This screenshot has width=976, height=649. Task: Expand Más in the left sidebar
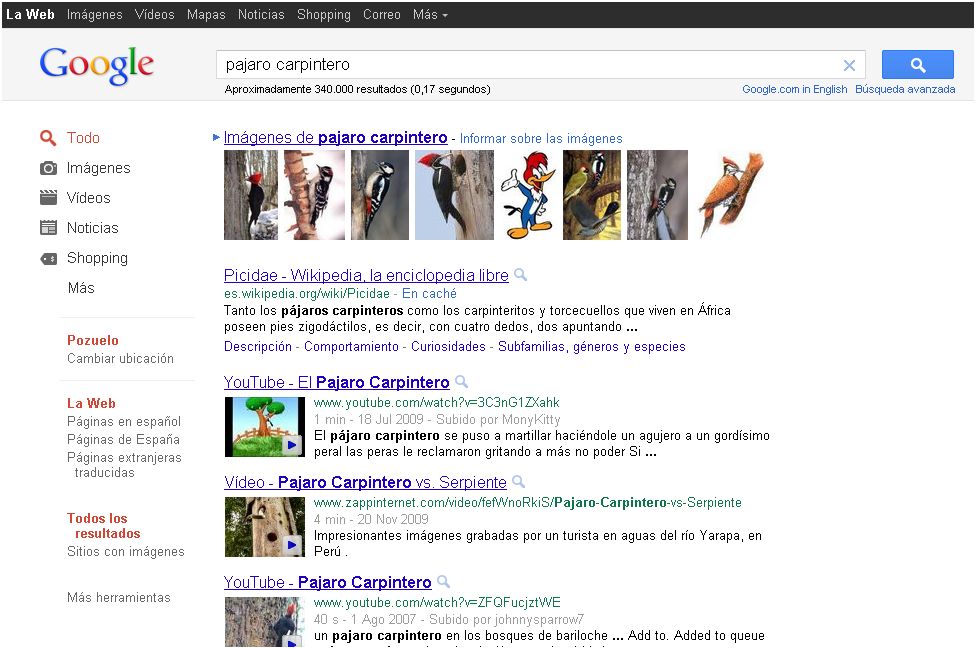click(81, 288)
